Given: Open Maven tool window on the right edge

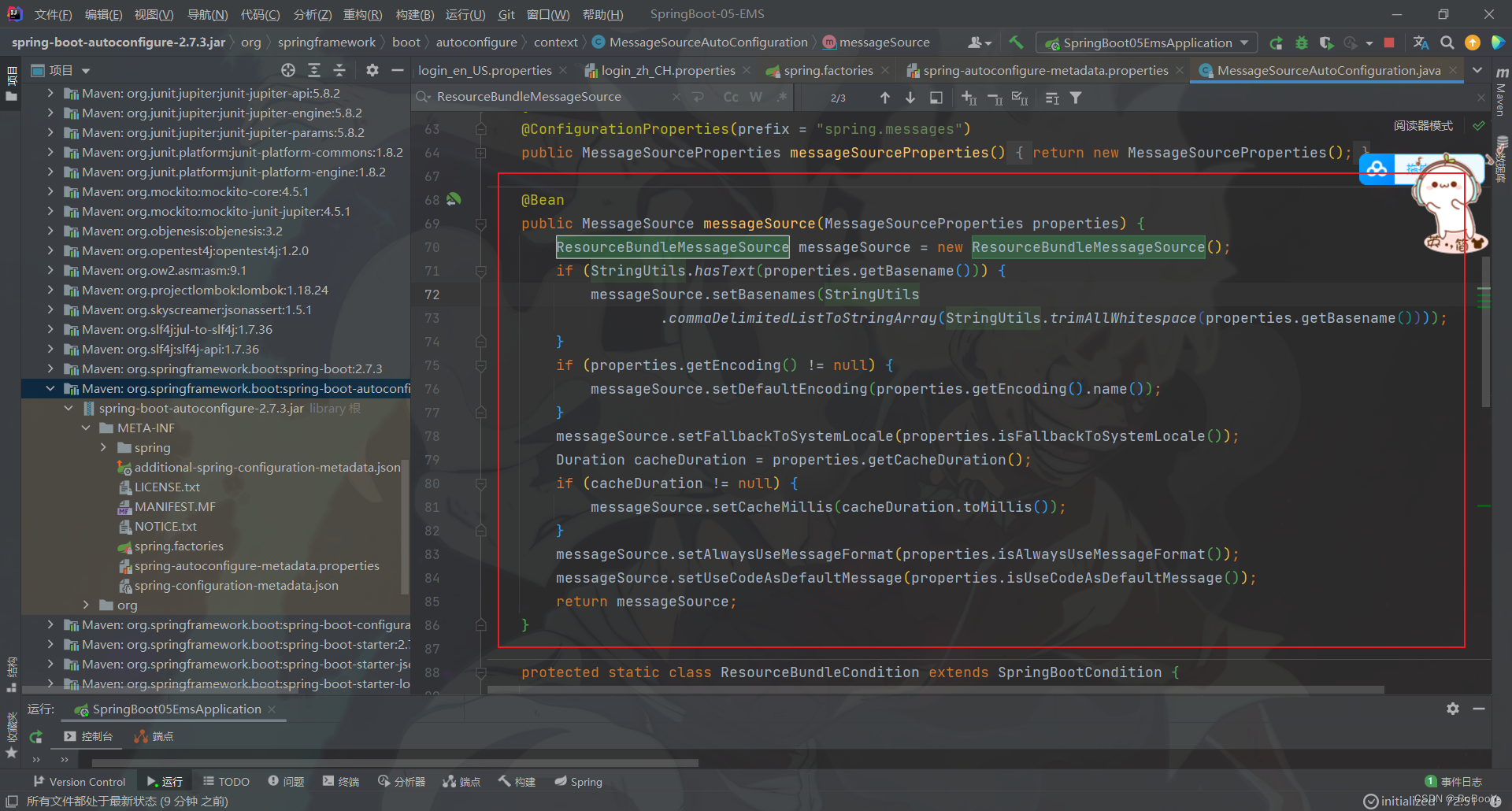Looking at the screenshot, I should [x=1501, y=92].
